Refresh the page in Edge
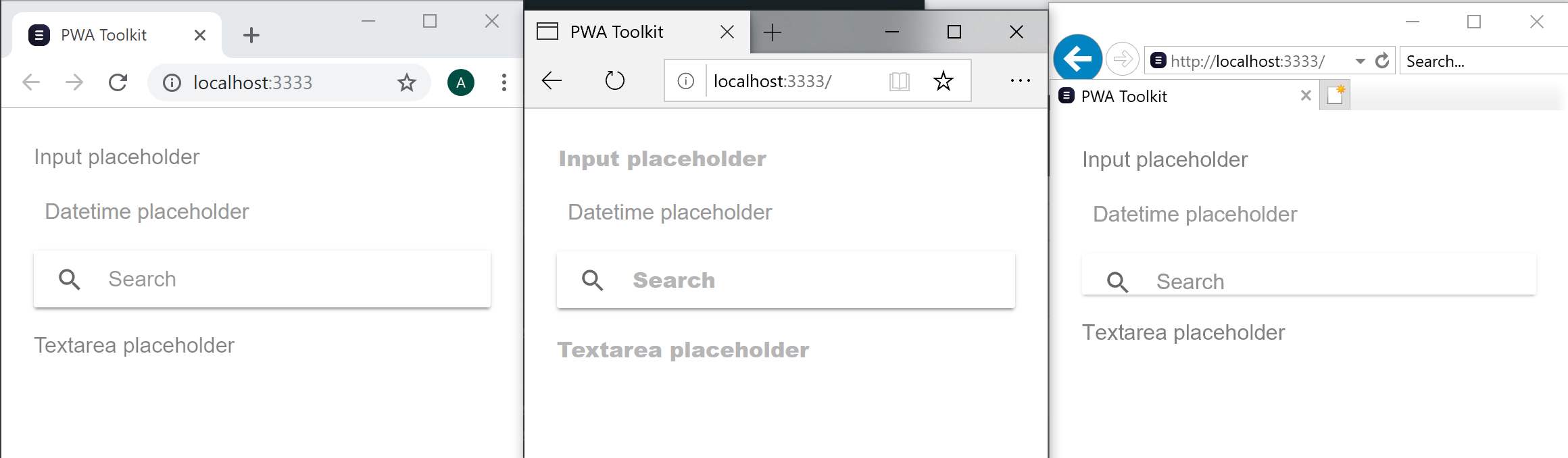The height and width of the screenshot is (458, 1568). click(614, 81)
